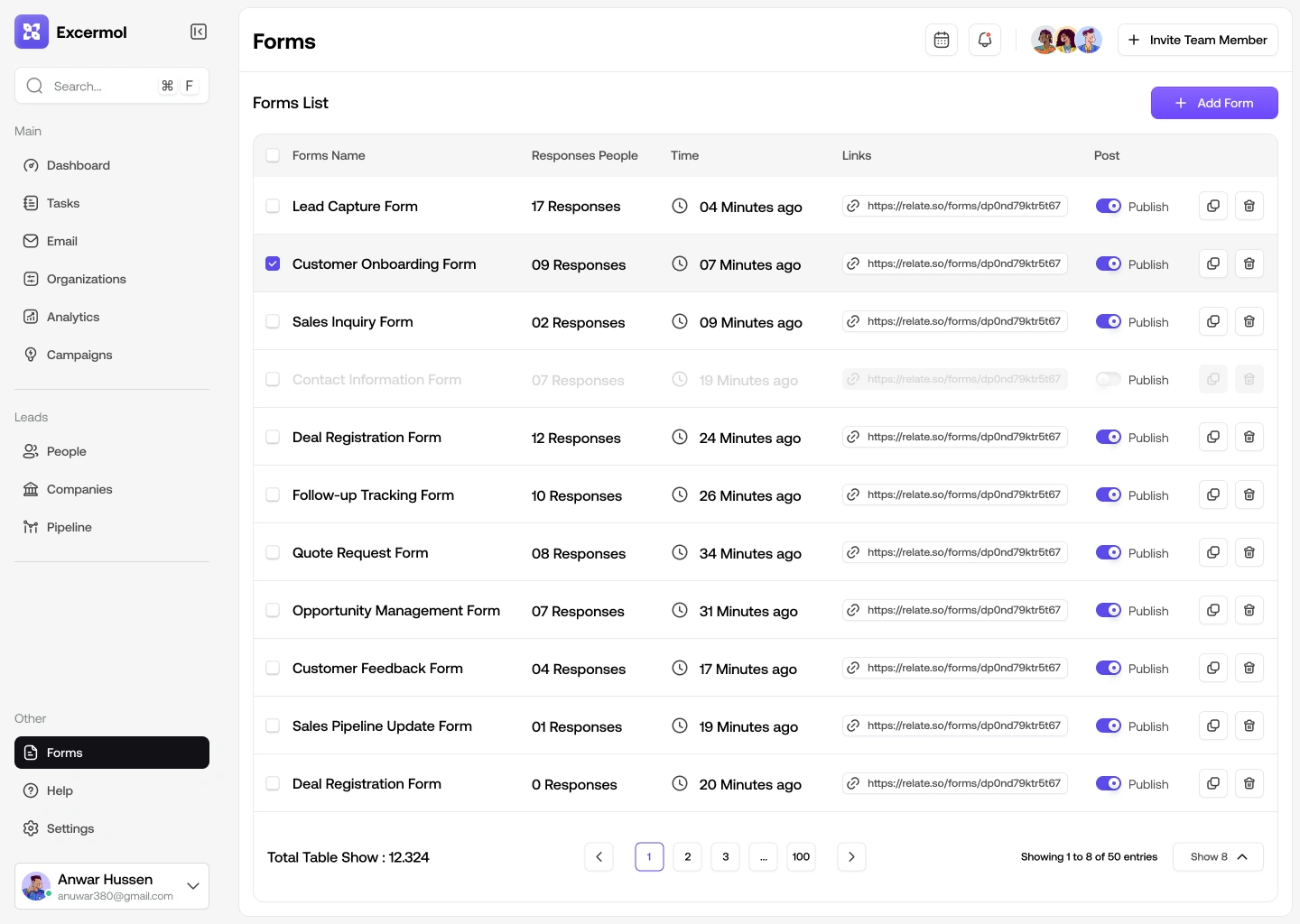
Task: Copy the Customer Feedback Form row
Action: [1213, 668]
